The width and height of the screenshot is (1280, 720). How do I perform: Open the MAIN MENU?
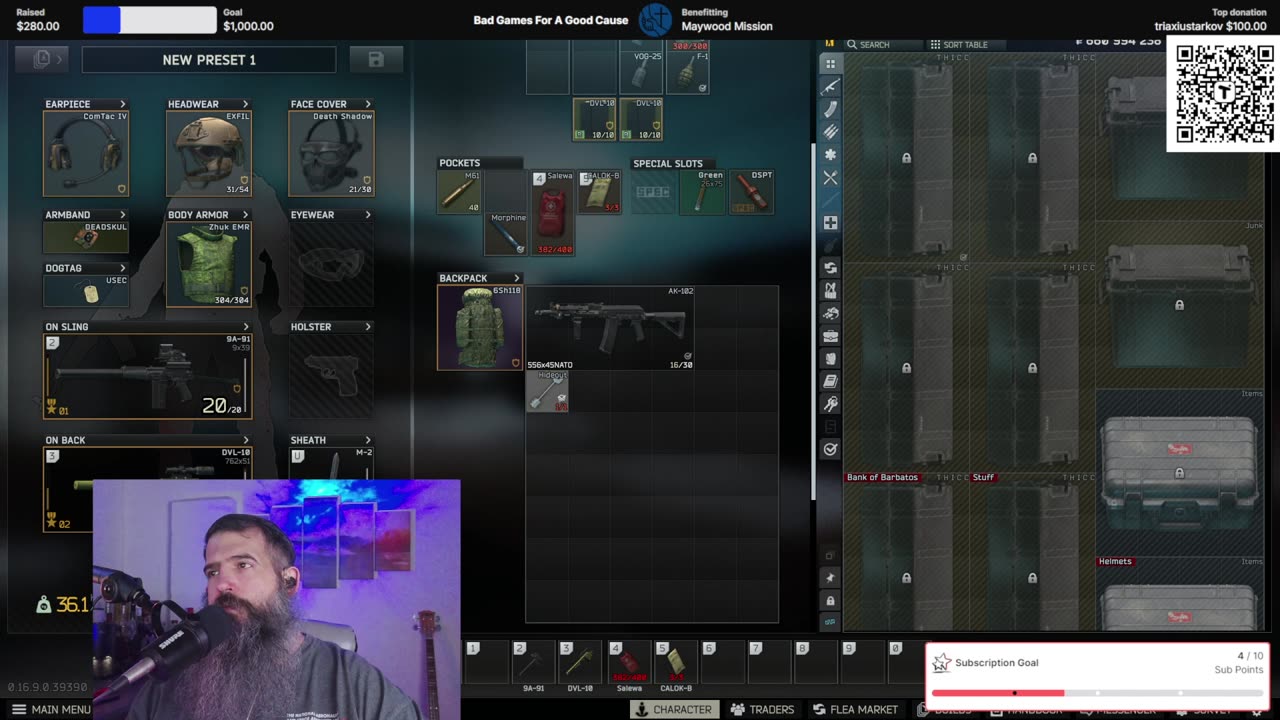point(51,709)
